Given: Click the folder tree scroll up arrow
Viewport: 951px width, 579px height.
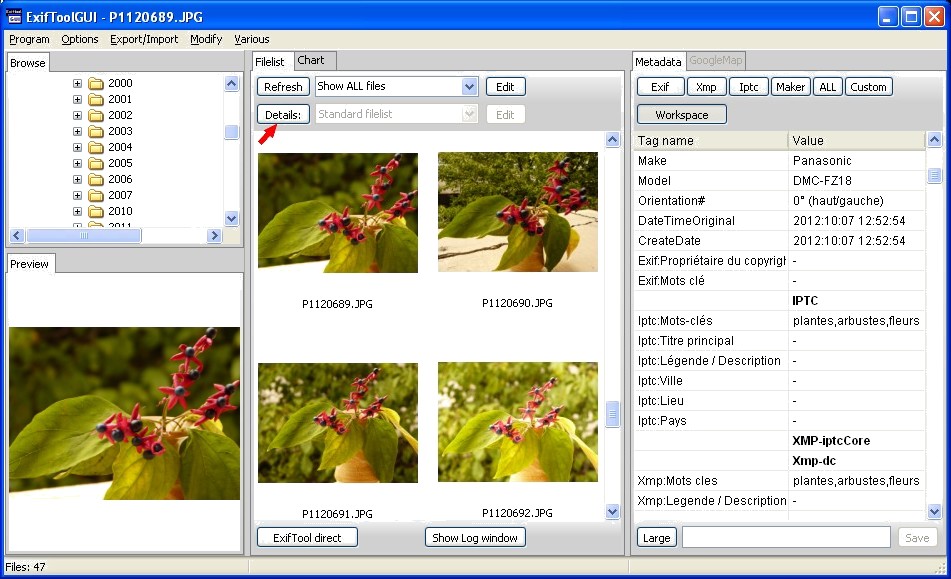Looking at the screenshot, I should [232, 83].
